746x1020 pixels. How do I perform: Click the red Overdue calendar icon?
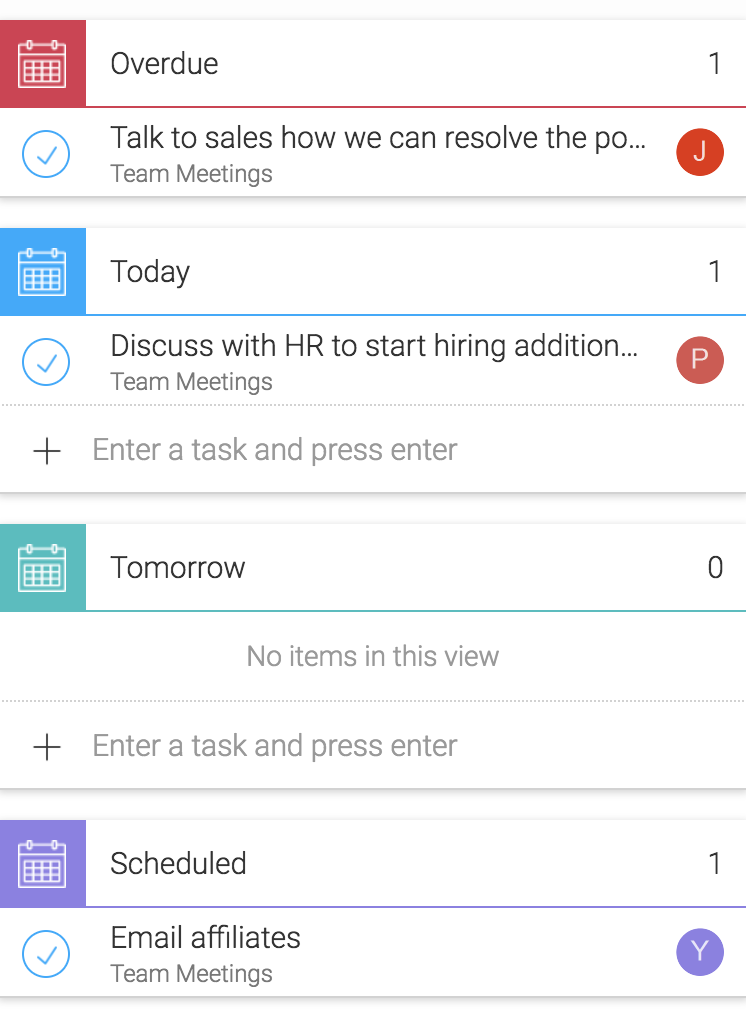point(43,63)
